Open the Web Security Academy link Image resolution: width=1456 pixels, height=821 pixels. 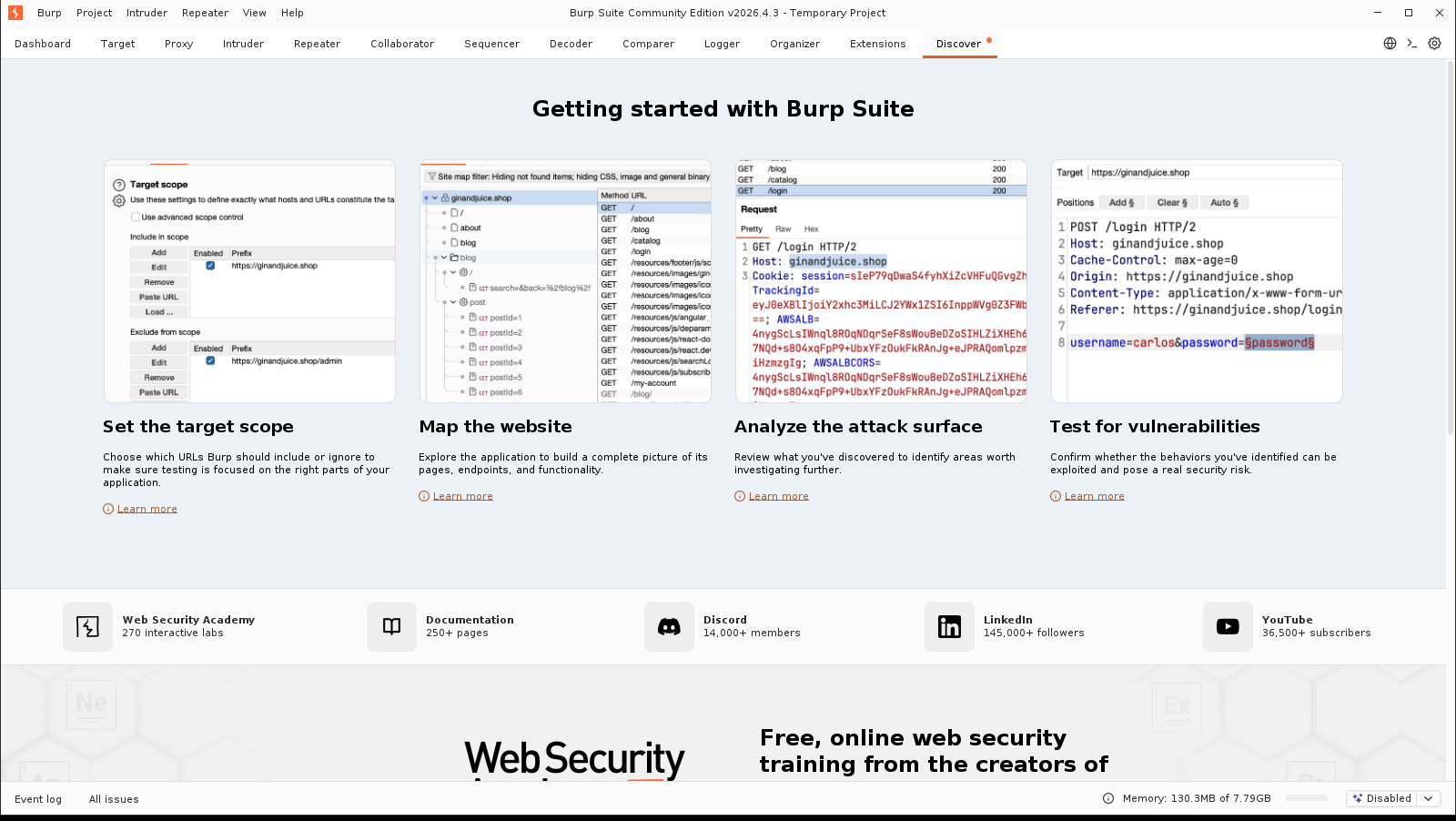(x=188, y=620)
